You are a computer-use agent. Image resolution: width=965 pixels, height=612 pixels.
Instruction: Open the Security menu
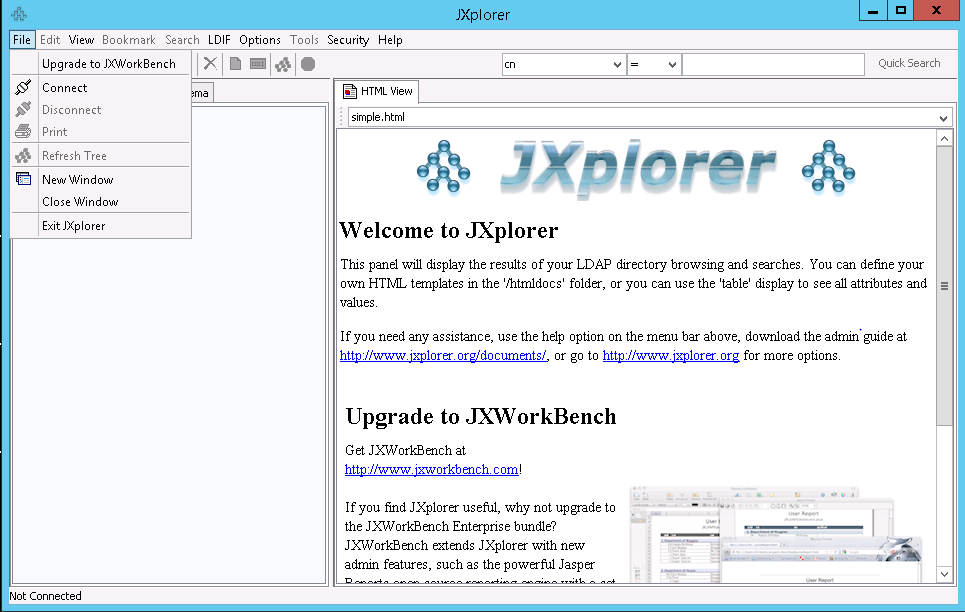(348, 39)
